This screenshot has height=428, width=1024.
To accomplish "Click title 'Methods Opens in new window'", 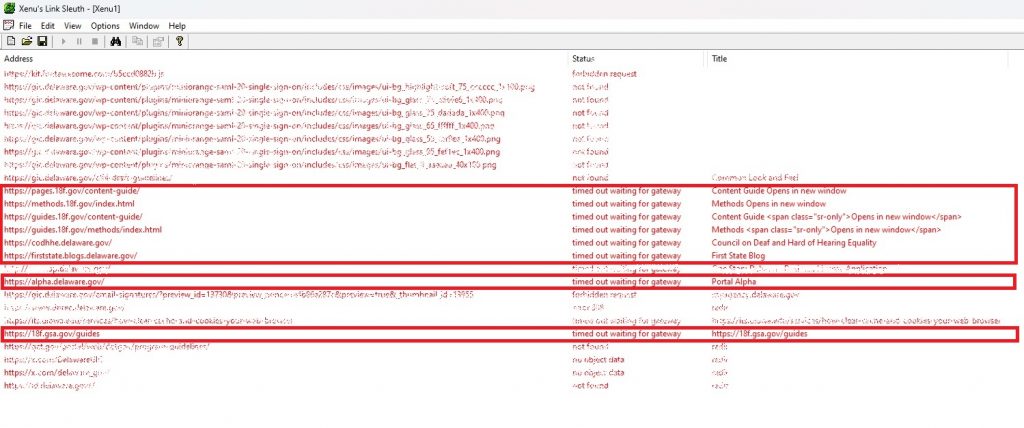I will click(768, 204).
